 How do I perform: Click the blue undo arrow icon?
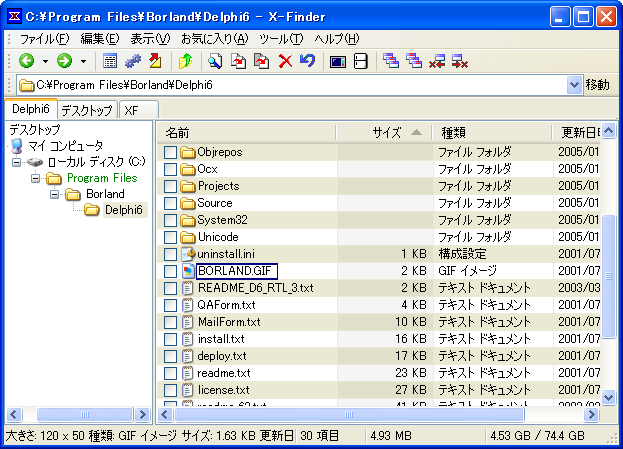(308, 61)
